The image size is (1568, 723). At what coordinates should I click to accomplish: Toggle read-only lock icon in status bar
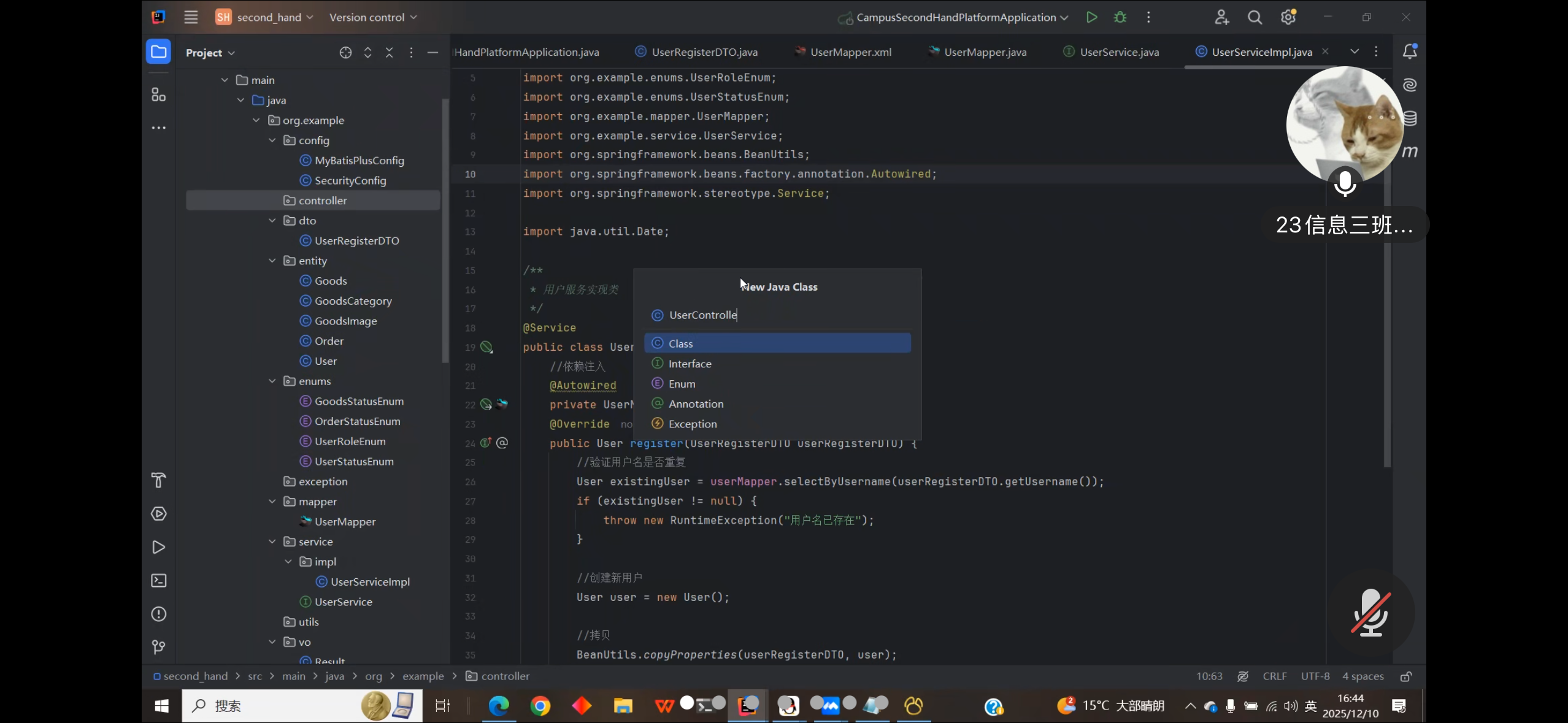1406,676
